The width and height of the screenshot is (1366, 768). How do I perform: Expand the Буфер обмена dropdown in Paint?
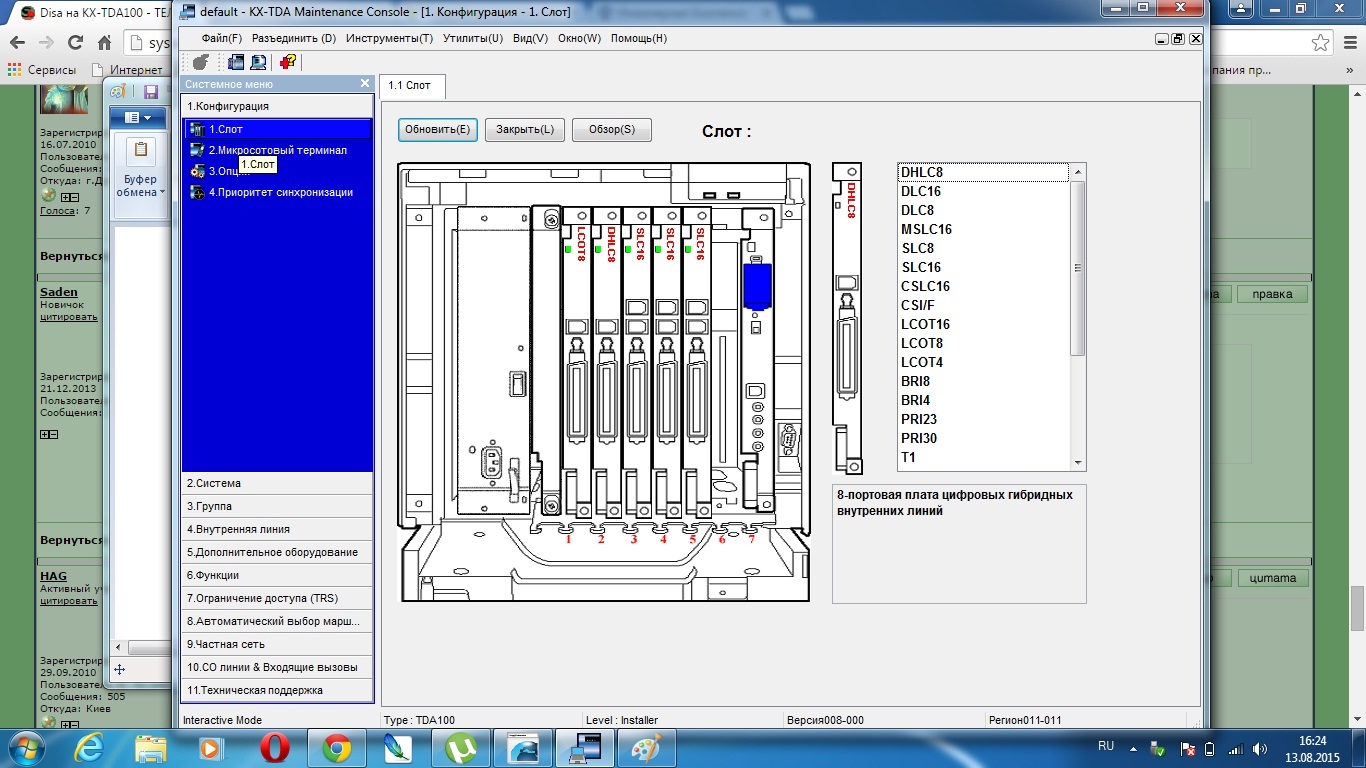pyautogui.click(x=140, y=186)
